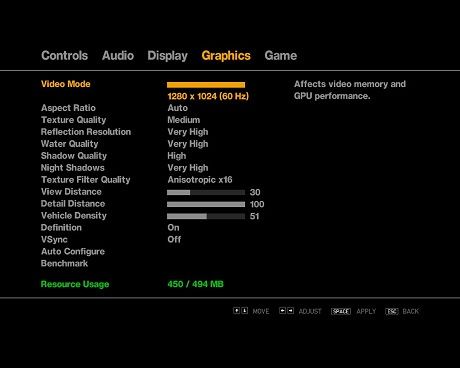Image resolution: width=460 pixels, height=368 pixels.
Task: Select the Graphics tab
Action: pyautogui.click(x=226, y=56)
